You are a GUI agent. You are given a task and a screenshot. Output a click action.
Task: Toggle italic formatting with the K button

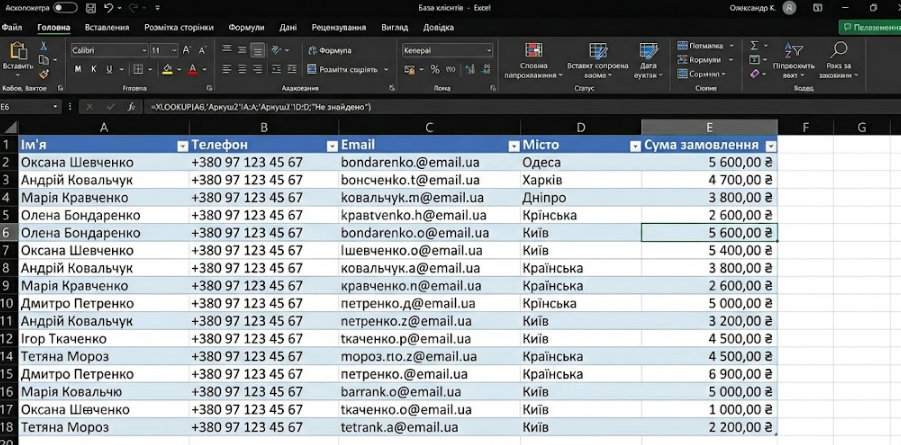[94, 70]
